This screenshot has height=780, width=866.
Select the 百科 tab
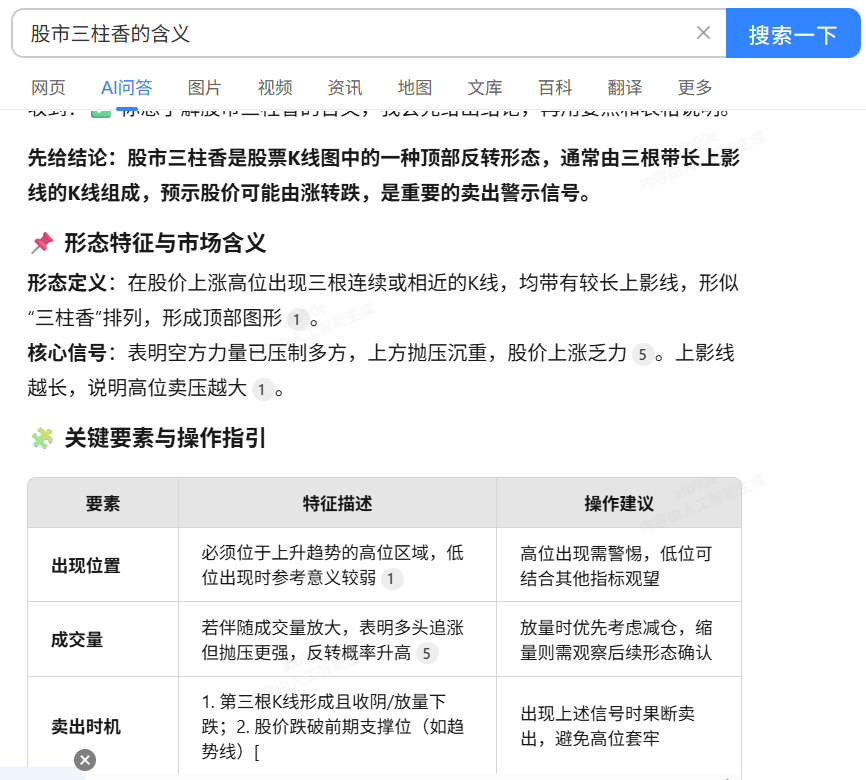coord(555,87)
